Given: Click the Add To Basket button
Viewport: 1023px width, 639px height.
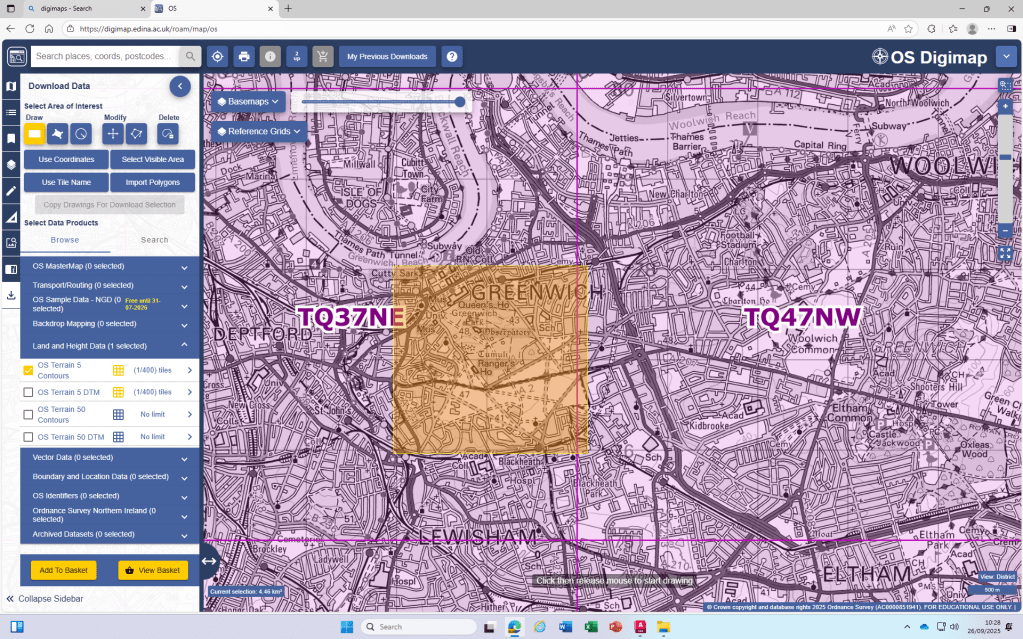Looking at the screenshot, I should [x=63, y=570].
